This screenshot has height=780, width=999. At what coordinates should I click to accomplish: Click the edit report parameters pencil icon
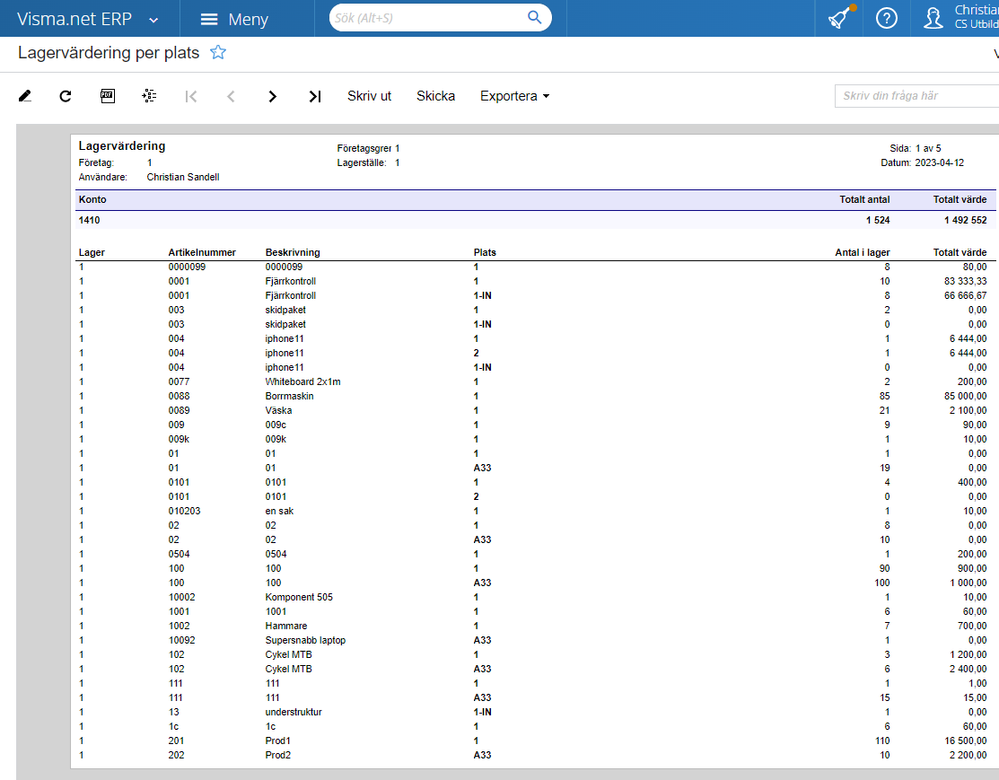(x=25, y=96)
